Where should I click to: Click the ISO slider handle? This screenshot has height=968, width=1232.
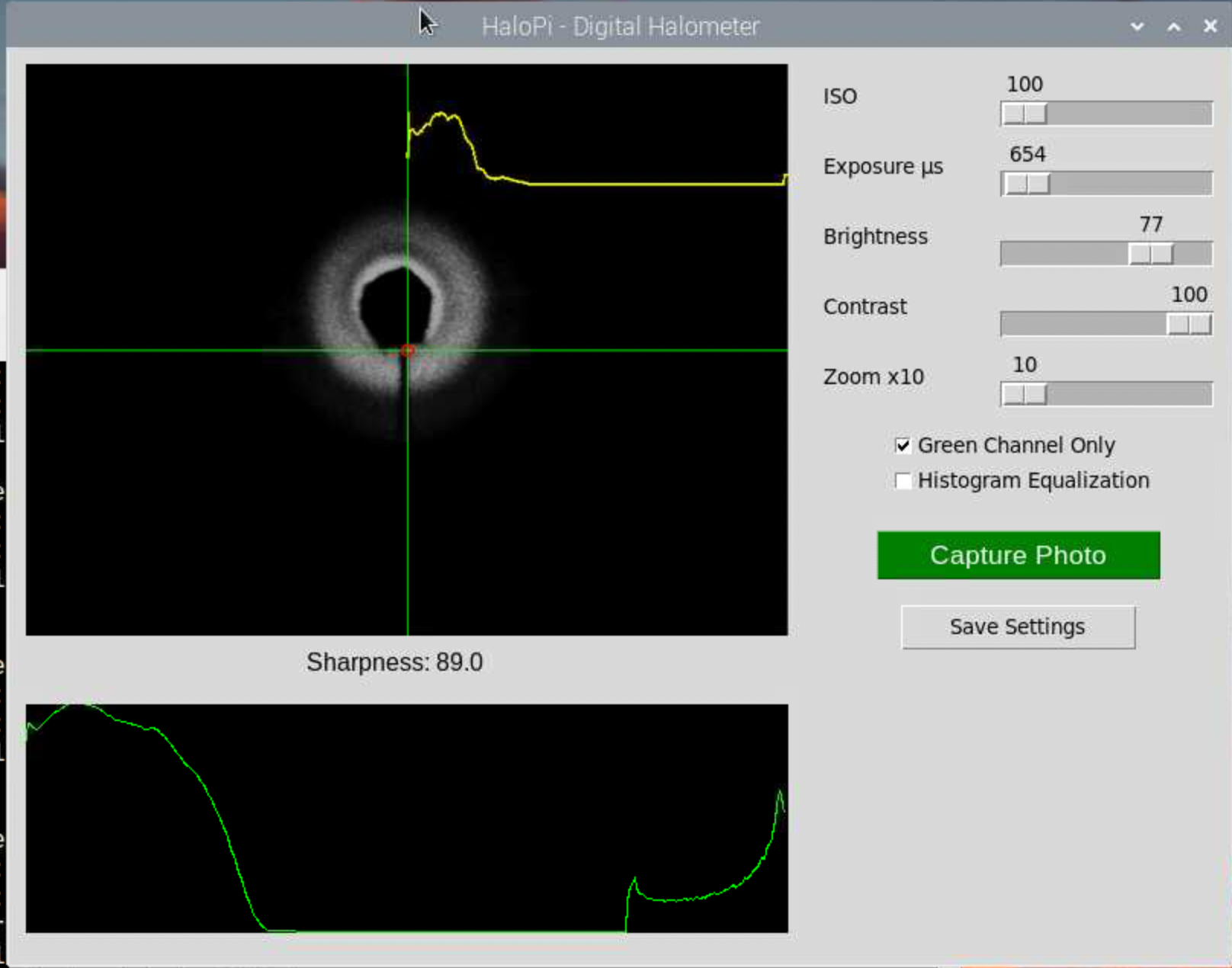1025,114
